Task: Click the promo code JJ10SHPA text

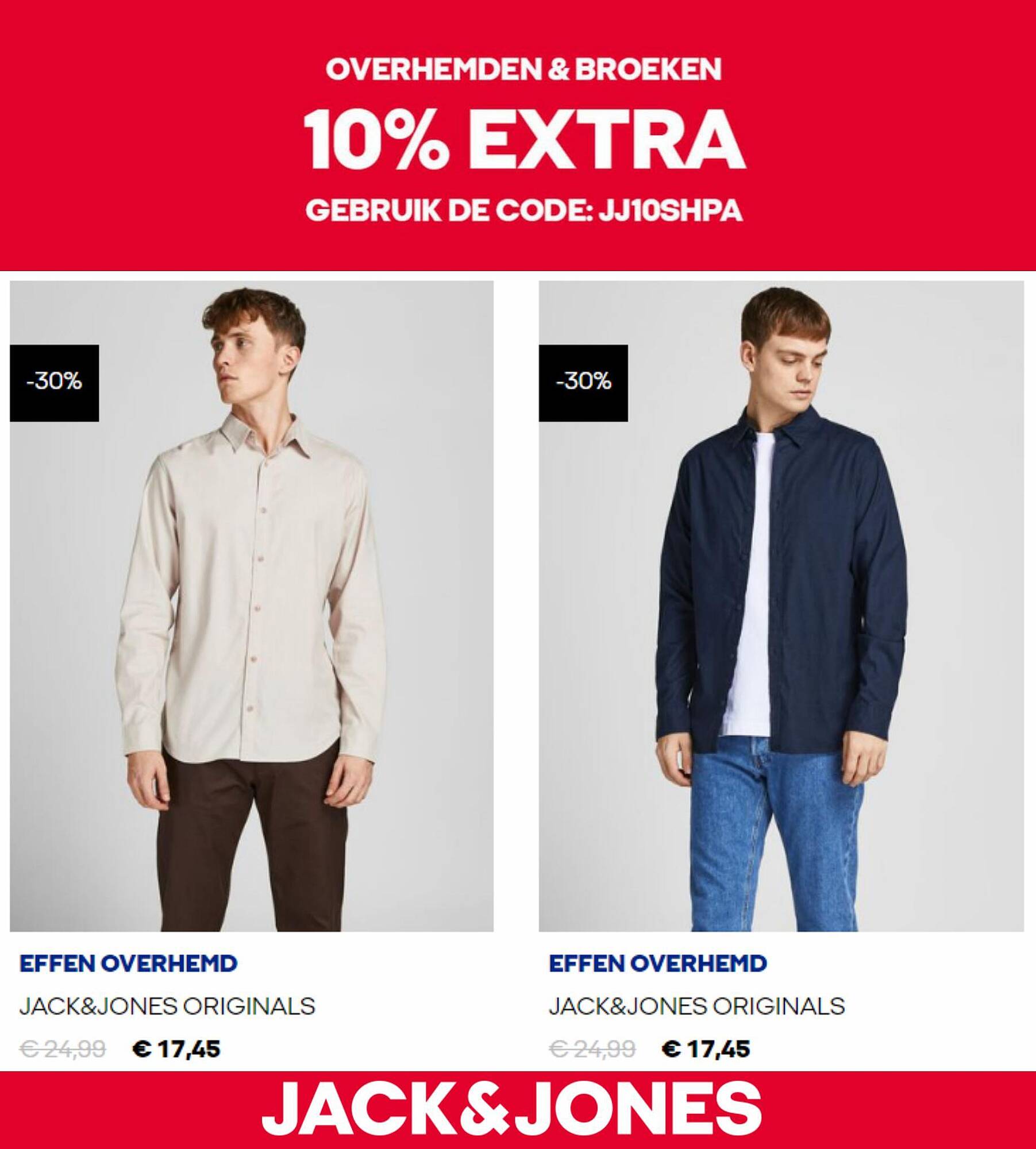Action: coord(671,211)
